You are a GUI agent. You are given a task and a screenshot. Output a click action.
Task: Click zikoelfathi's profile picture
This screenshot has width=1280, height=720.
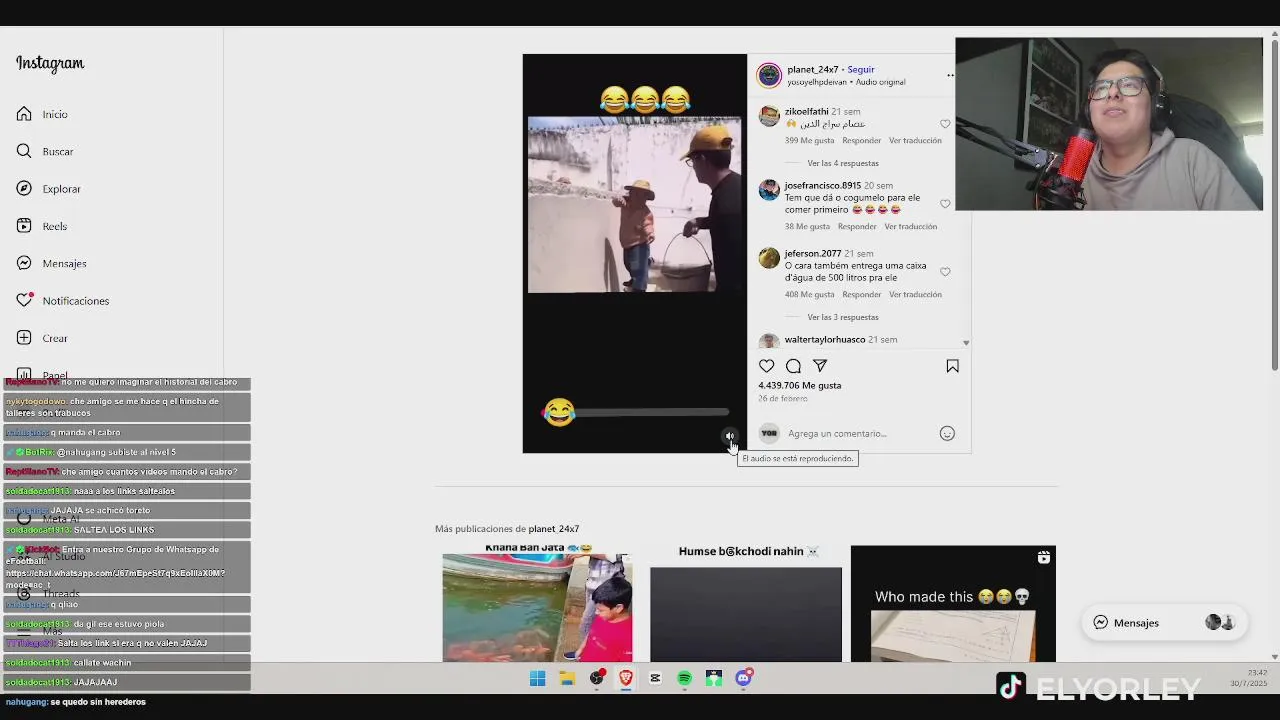(x=769, y=116)
